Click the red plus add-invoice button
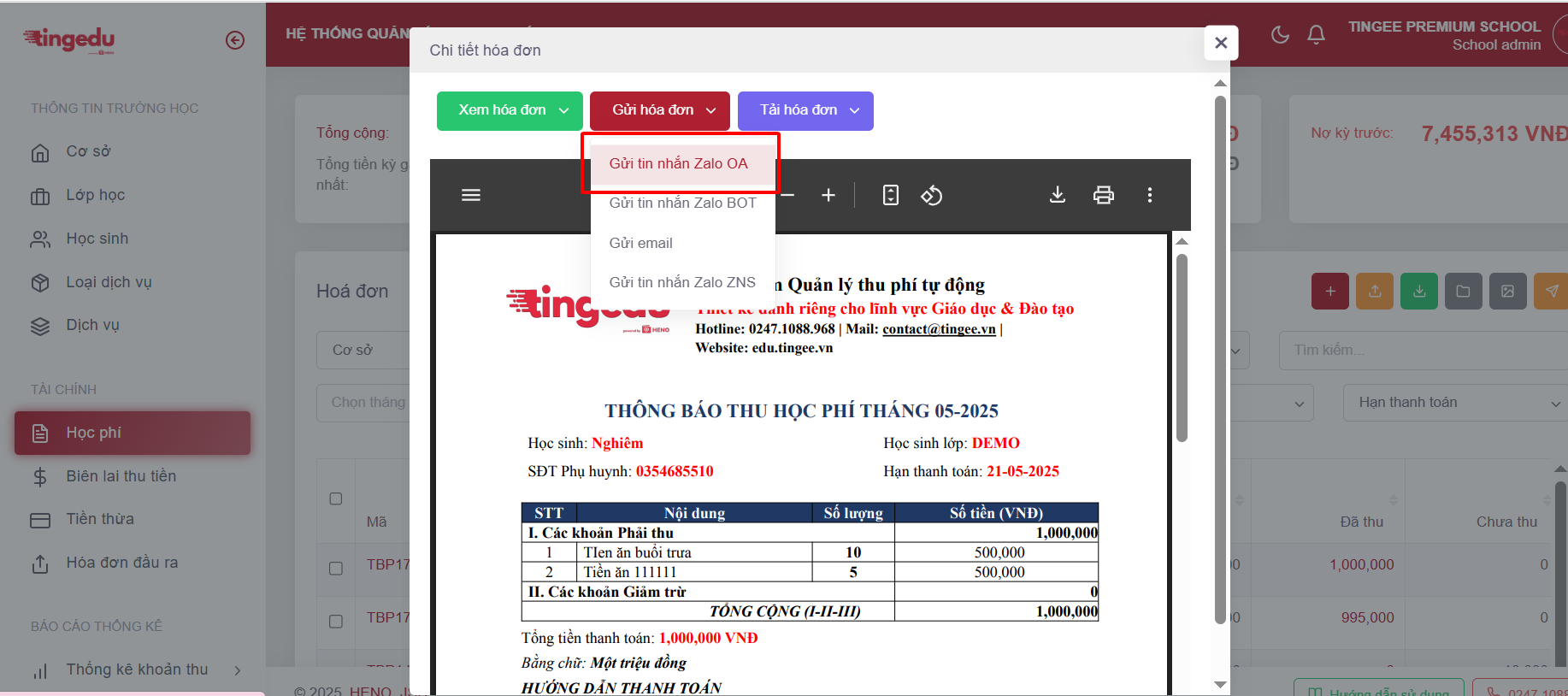The width and height of the screenshot is (1568, 696). (1330, 292)
